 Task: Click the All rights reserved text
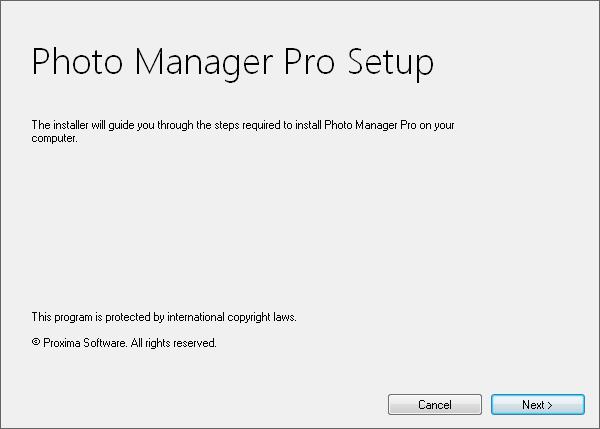point(173,343)
